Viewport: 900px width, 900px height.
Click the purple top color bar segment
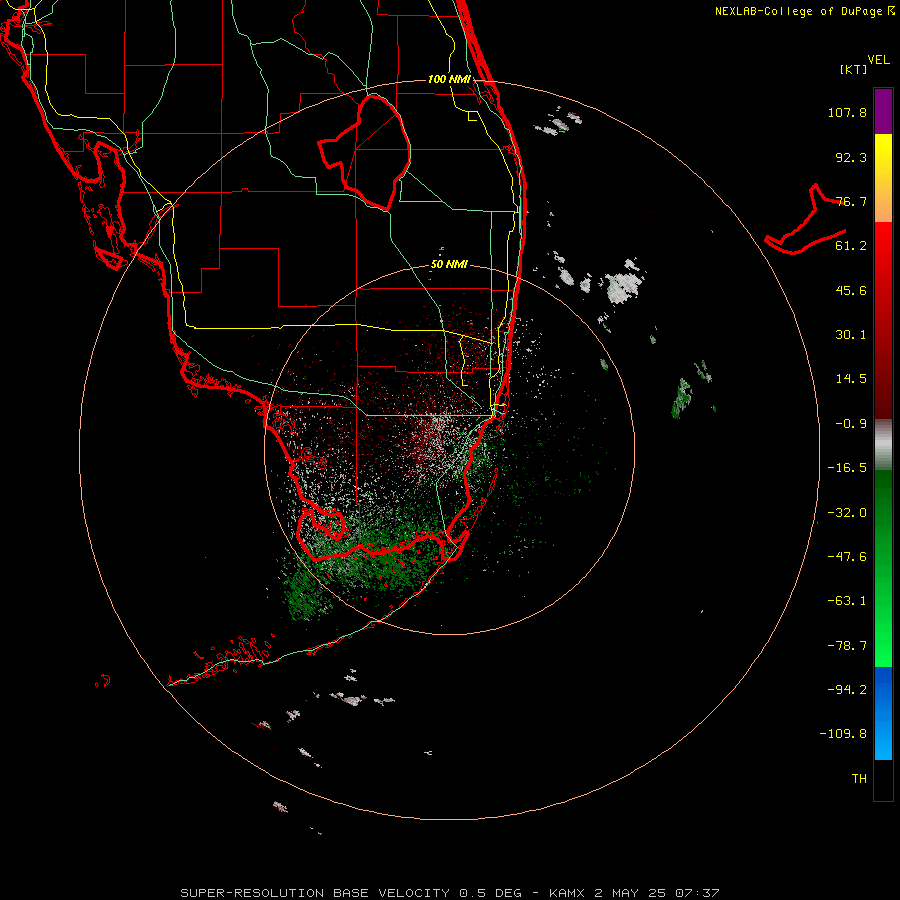pyautogui.click(x=883, y=111)
